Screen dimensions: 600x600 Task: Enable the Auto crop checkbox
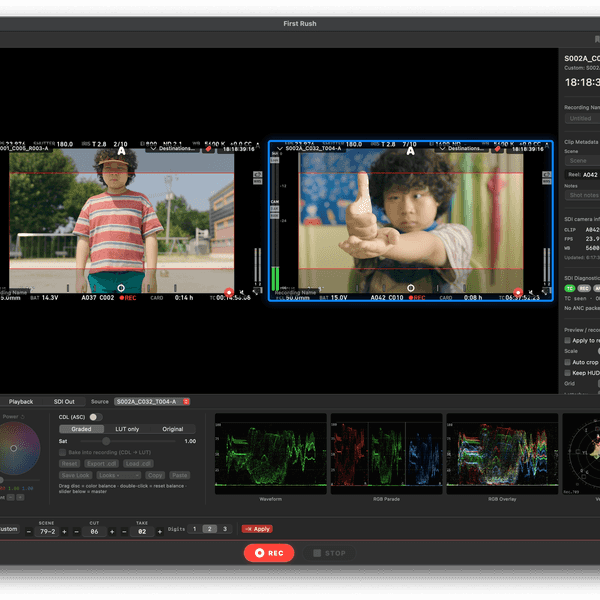point(567,362)
